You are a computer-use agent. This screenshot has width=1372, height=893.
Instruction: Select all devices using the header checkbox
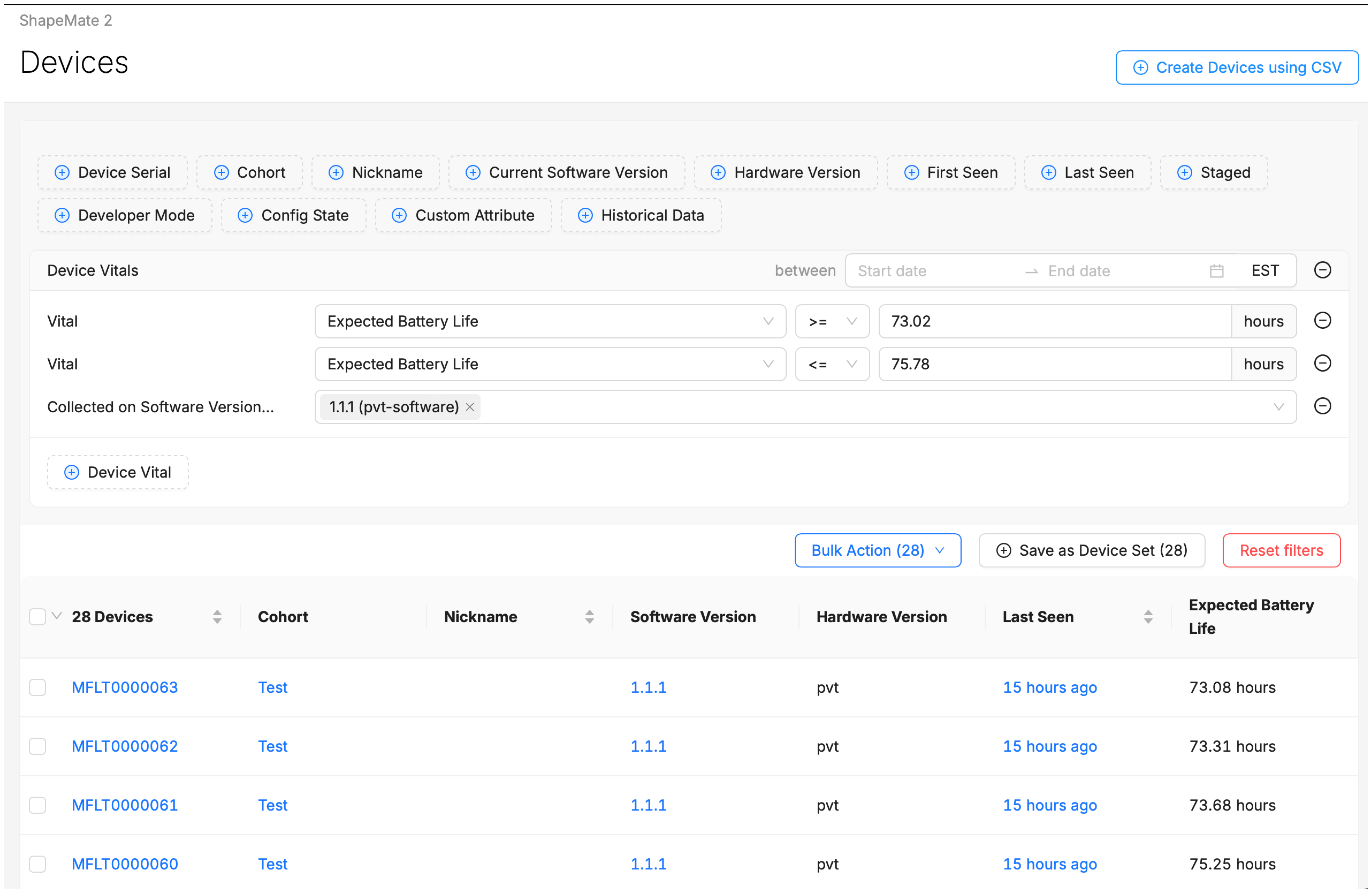[37, 616]
